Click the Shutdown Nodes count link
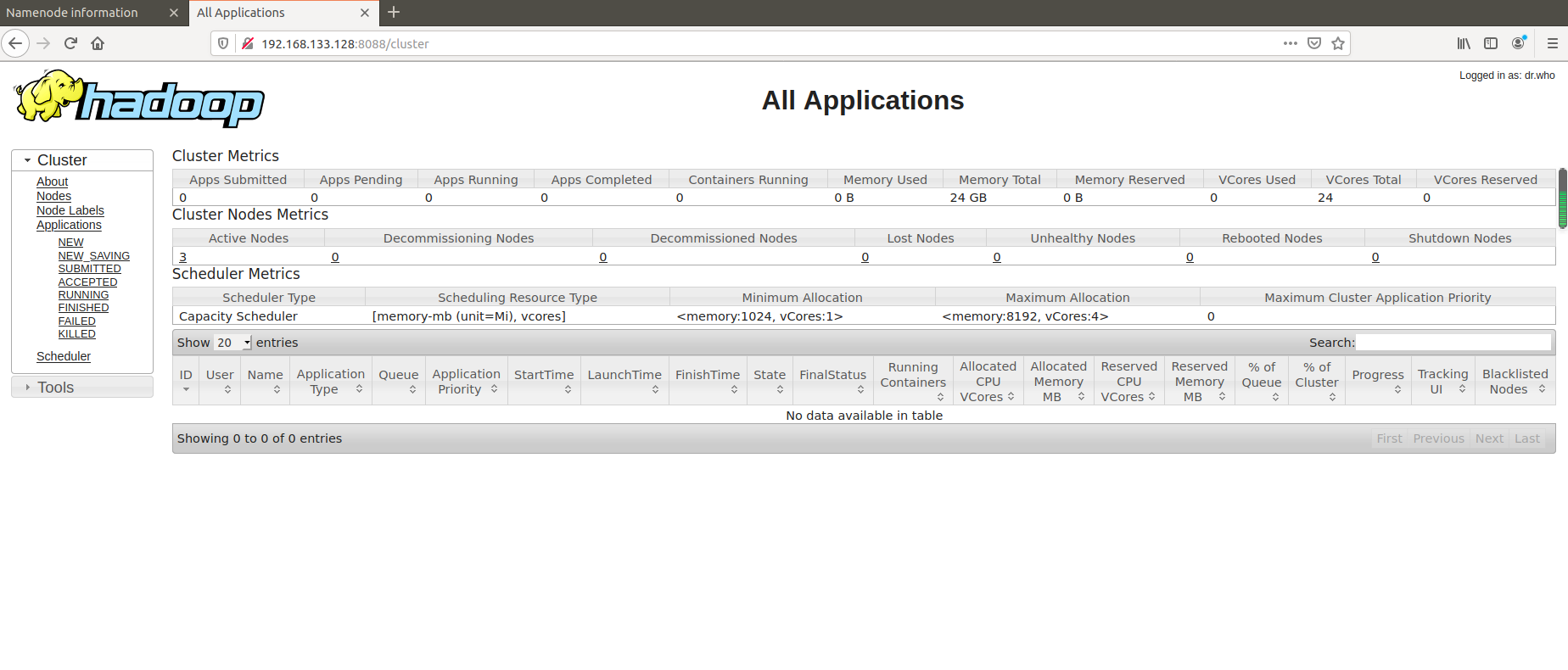Viewport: 1568px width, 670px height. [x=1375, y=257]
